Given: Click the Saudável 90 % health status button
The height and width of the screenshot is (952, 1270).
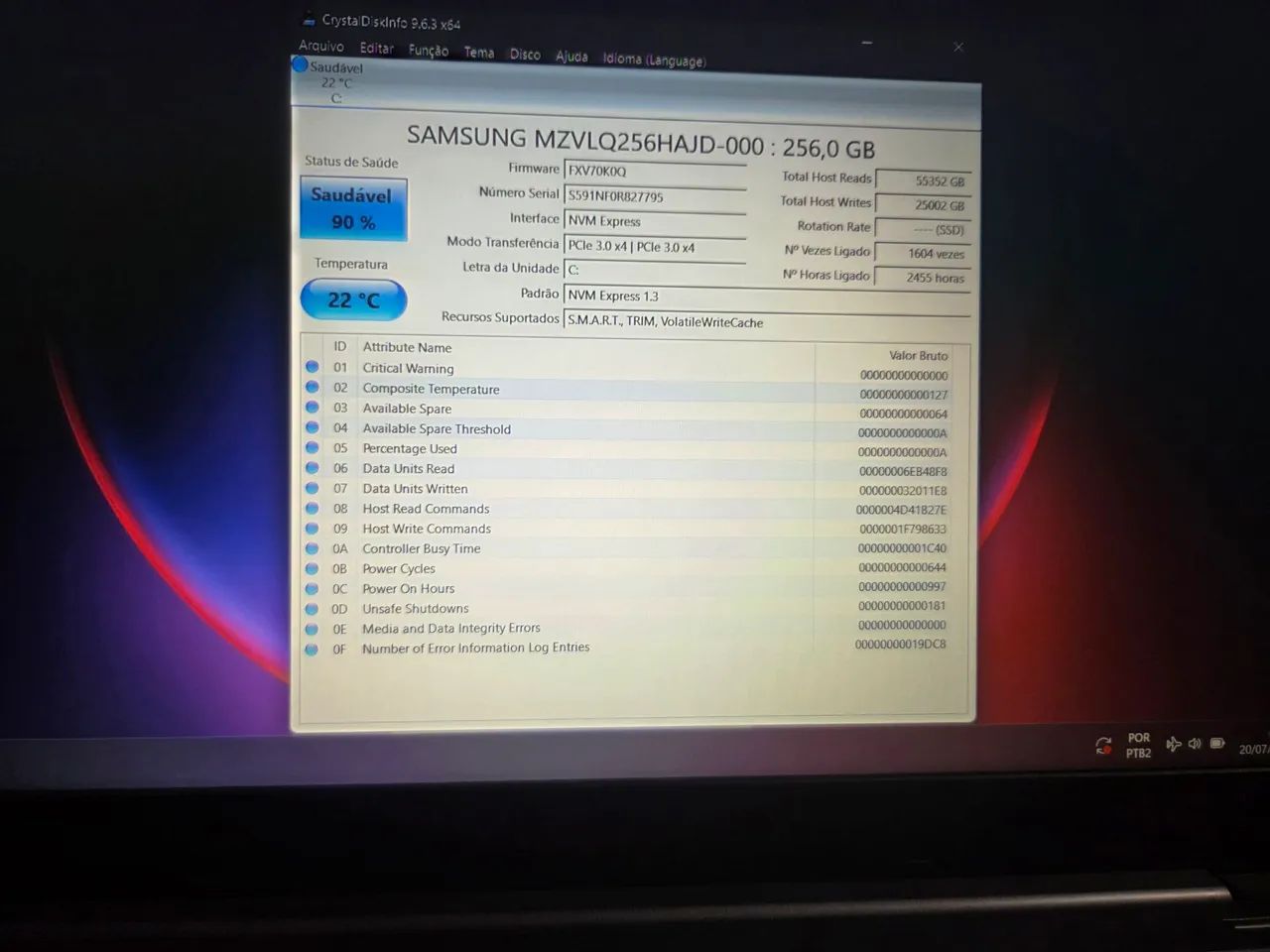Looking at the screenshot, I should pyautogui.click(x=353, y=208).
